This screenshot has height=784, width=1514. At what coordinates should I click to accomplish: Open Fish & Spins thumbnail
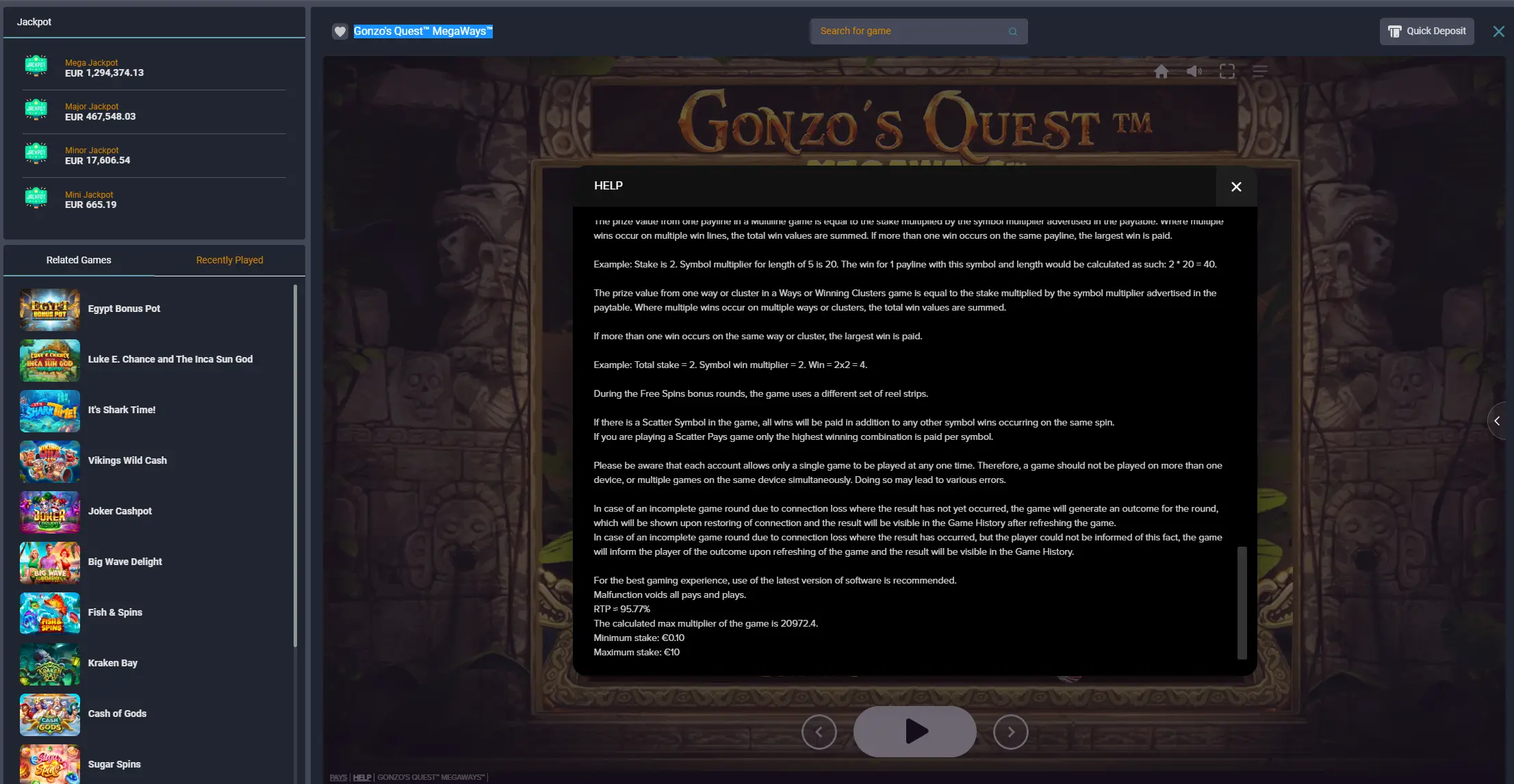50,613
